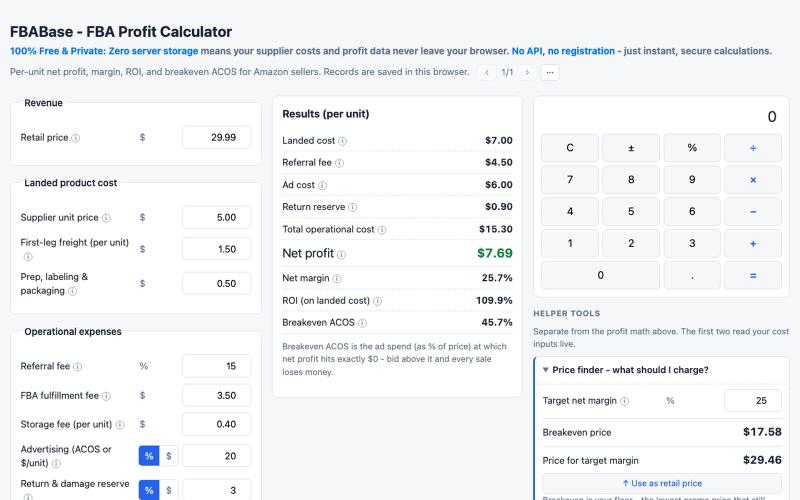Screen dimensions: 800x500
Task: Click calculator decimal point key
Action: point(692,276)
